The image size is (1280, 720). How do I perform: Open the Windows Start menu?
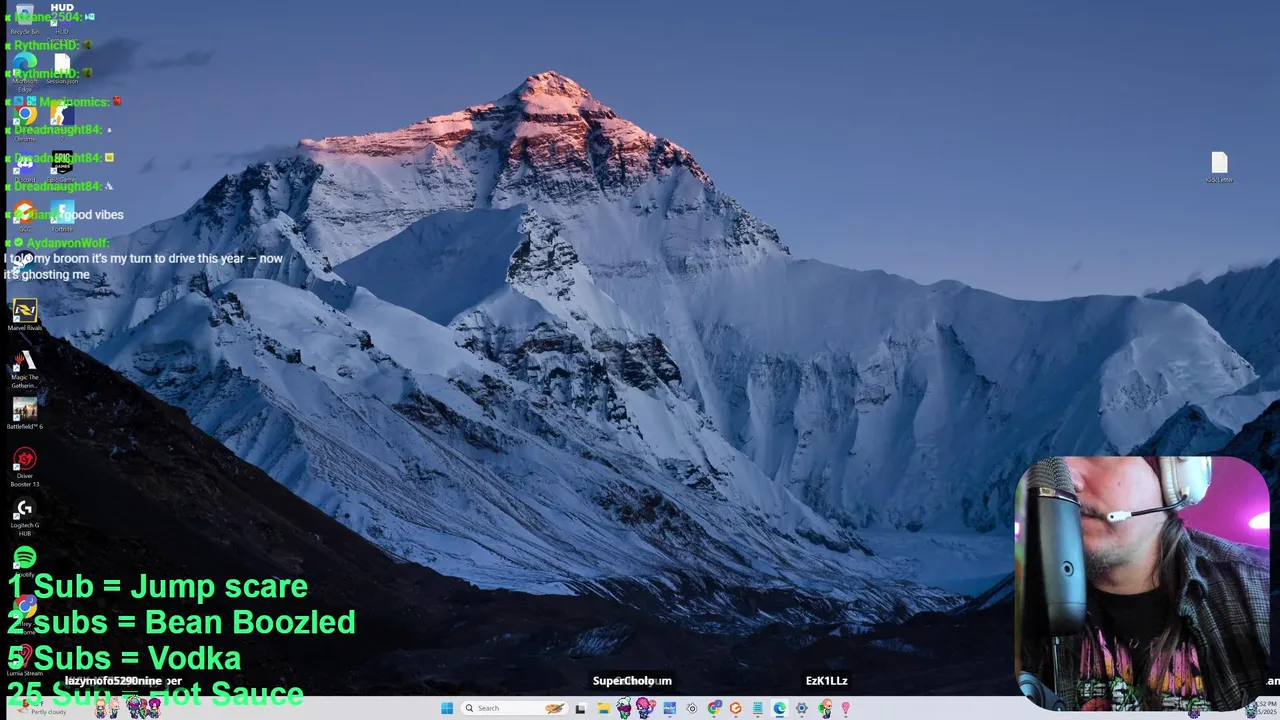tap(447, 708)
